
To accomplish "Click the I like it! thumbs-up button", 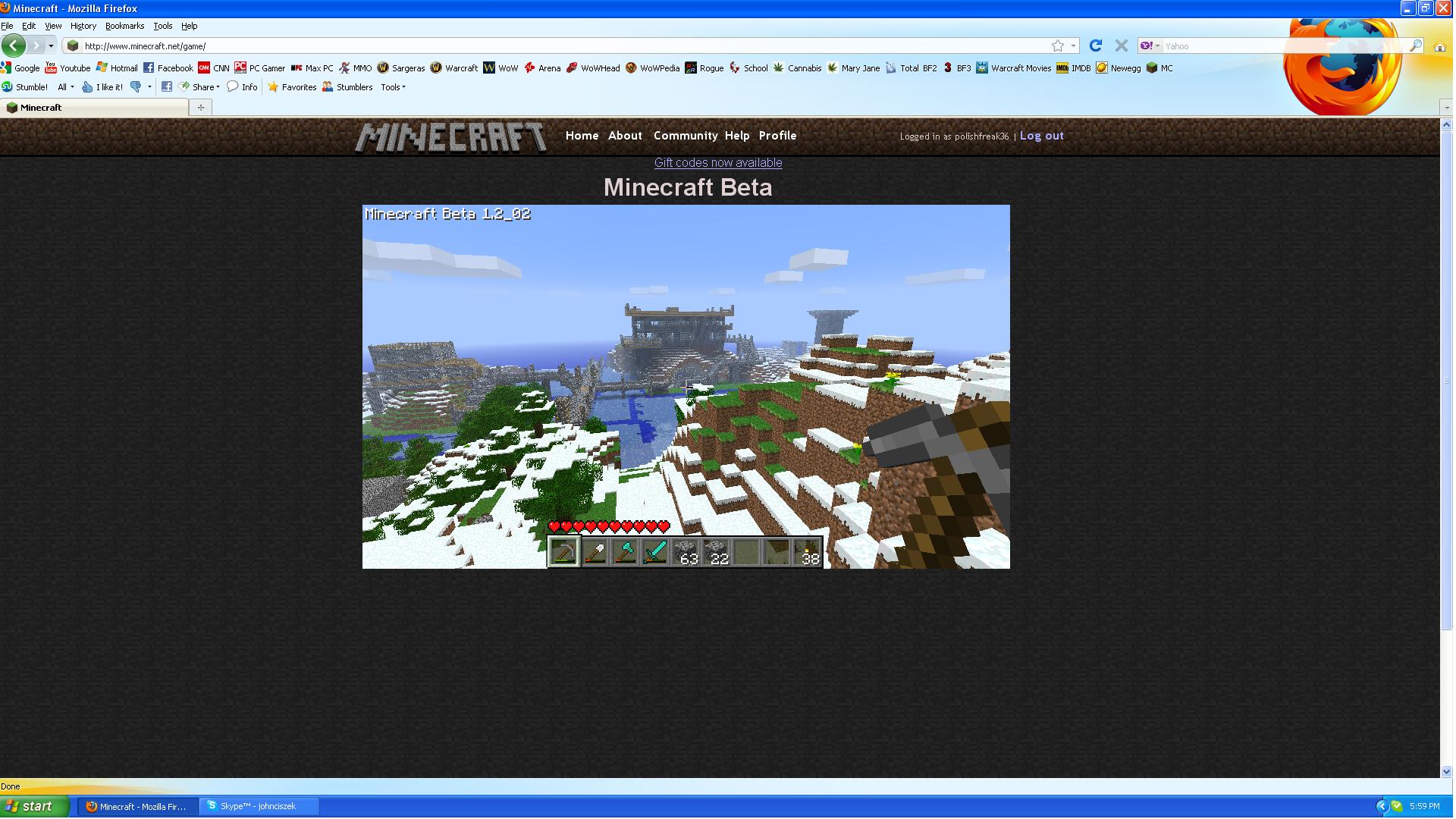I will pyautogui.click(x=102, y=87).
